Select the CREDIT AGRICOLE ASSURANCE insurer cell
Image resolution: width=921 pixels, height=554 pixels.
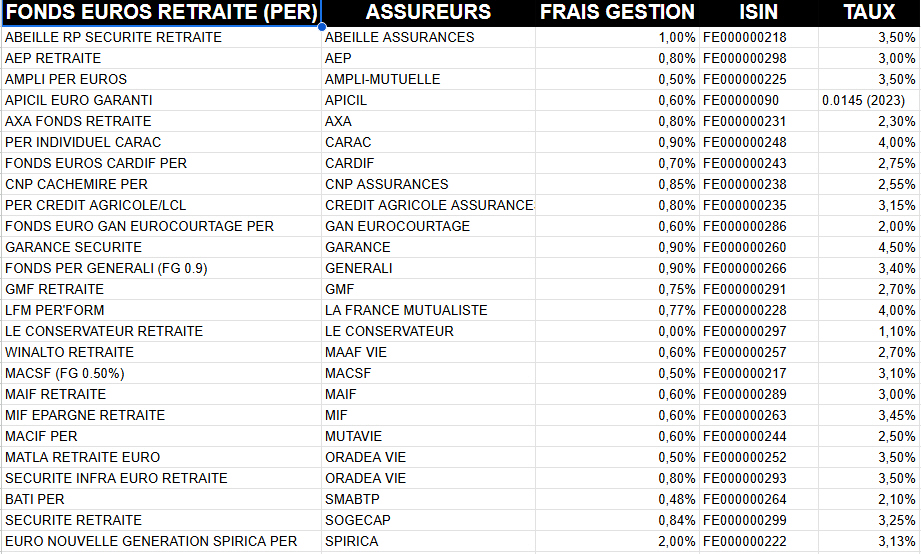[x=429, y=205]
